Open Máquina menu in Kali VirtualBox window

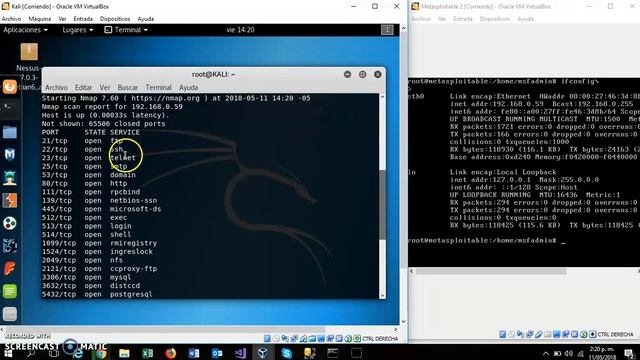pyautogui.click(x=40, y=19)
